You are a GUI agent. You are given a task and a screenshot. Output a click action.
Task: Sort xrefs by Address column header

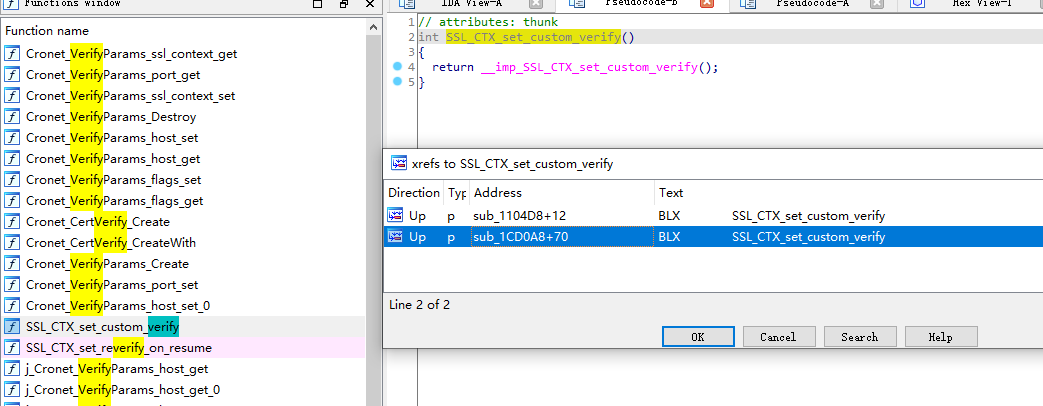coord(560,193)
